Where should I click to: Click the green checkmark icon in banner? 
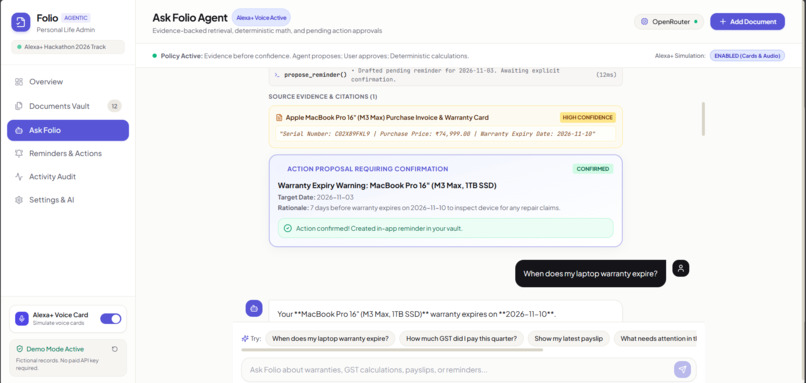[287, 228]
